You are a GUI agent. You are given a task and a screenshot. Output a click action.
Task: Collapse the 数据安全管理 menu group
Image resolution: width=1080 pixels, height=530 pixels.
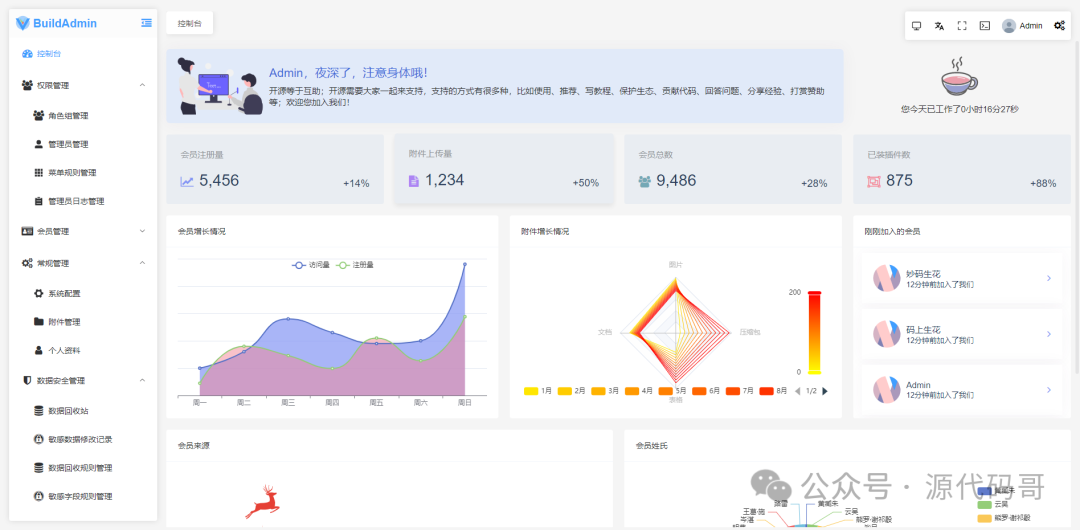click(x=142, y=380)
